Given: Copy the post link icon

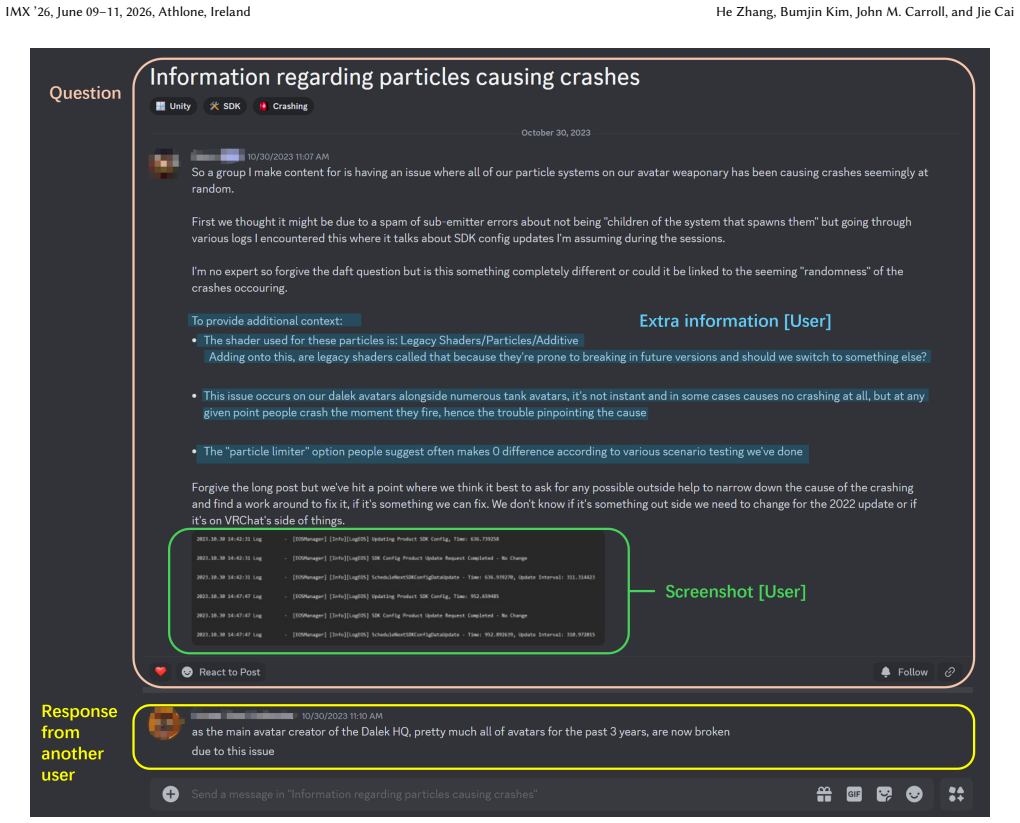Looking at the screenshot, I should (x=950, y=672).
